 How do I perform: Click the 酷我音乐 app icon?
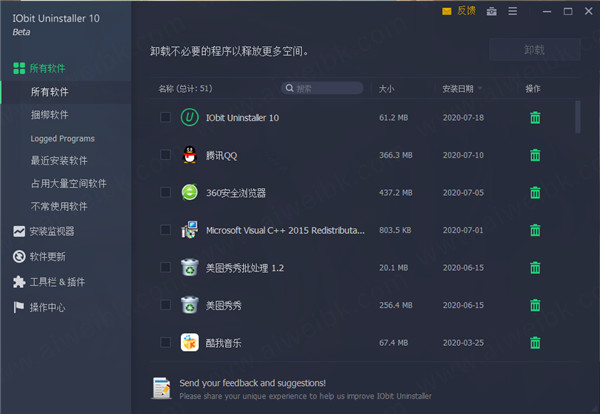(x=189, y=342)
